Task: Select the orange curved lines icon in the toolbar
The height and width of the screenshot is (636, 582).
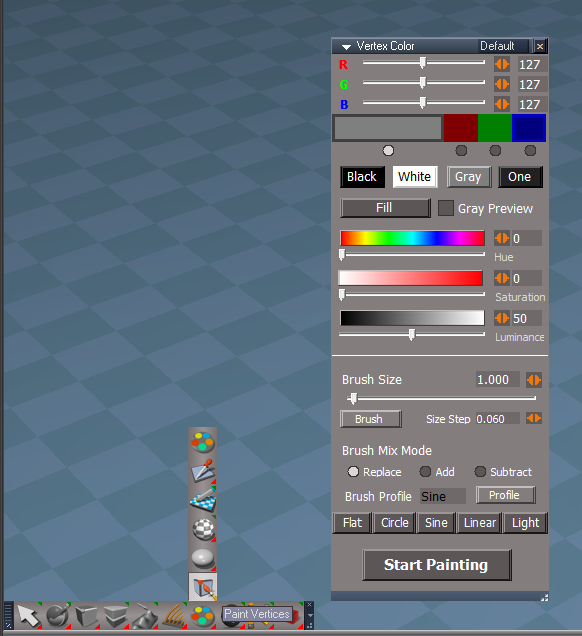Action: tap(174, 616)
